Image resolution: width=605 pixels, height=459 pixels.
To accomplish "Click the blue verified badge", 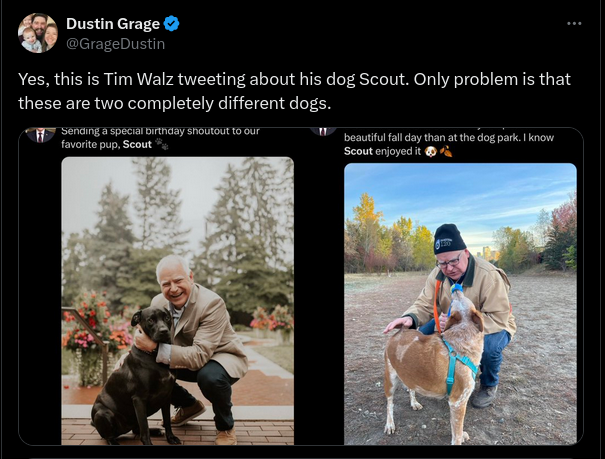I will click(x=171, y=24).
